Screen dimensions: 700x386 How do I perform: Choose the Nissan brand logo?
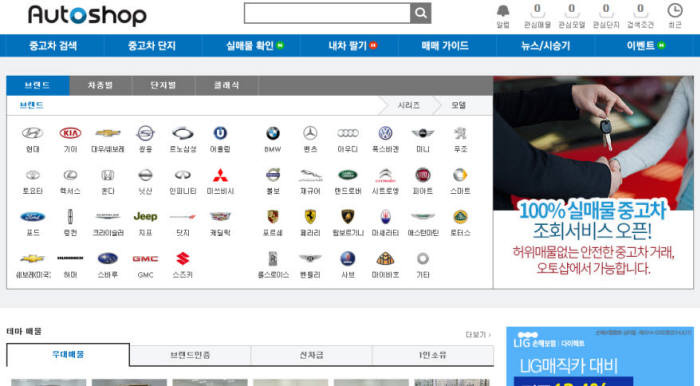145,175
